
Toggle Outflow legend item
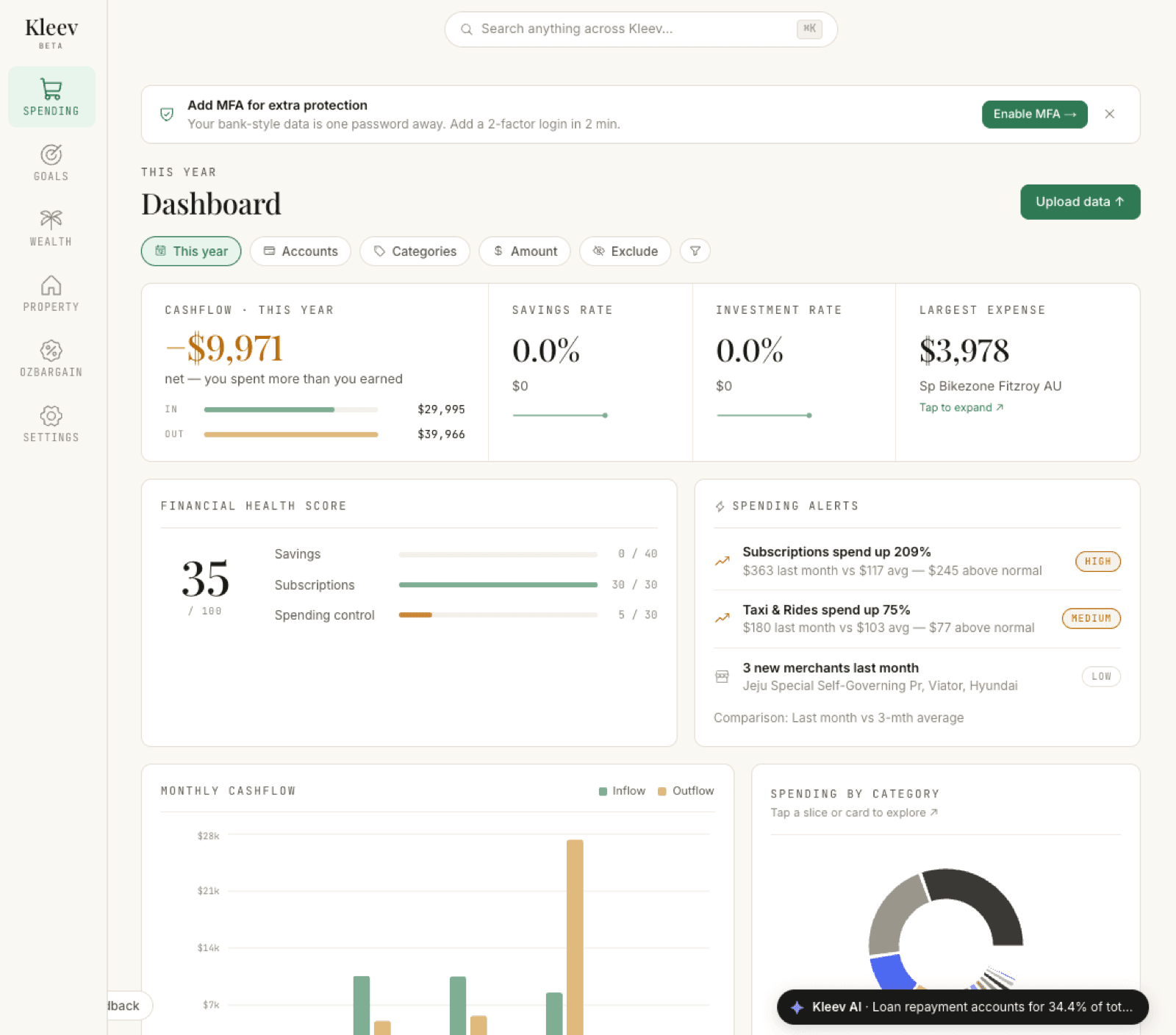pyautogui.click(x=686, y=791)
